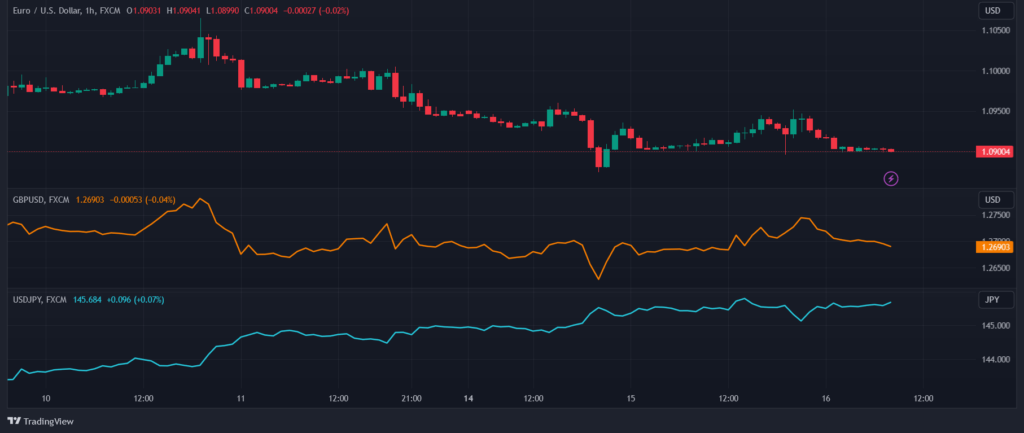The height and width of the screenshot is (433, 1024).
Task: Click the USDJPY change +0.096 (+0.07%)
Action: (x=135, y=300)
